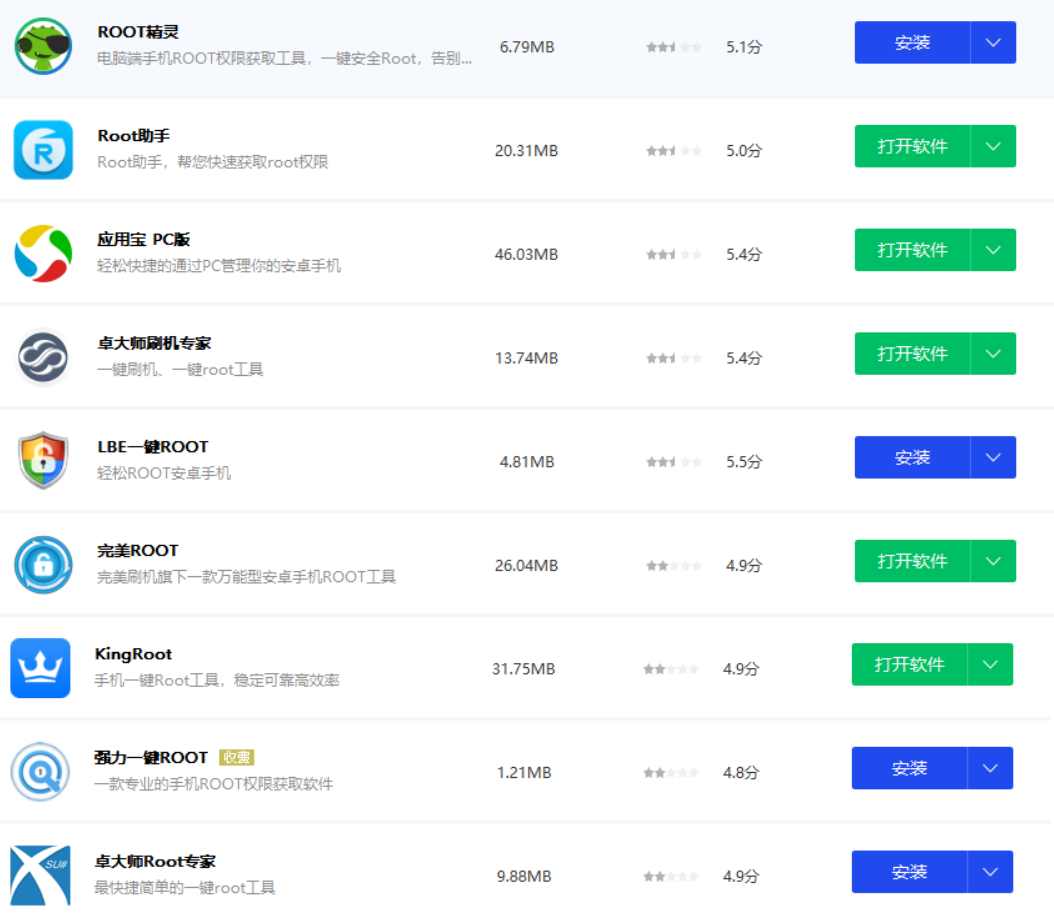Click the ROOT精灵 title text
Viewport: 1054px width, 918px height.
tap(138, 32)
